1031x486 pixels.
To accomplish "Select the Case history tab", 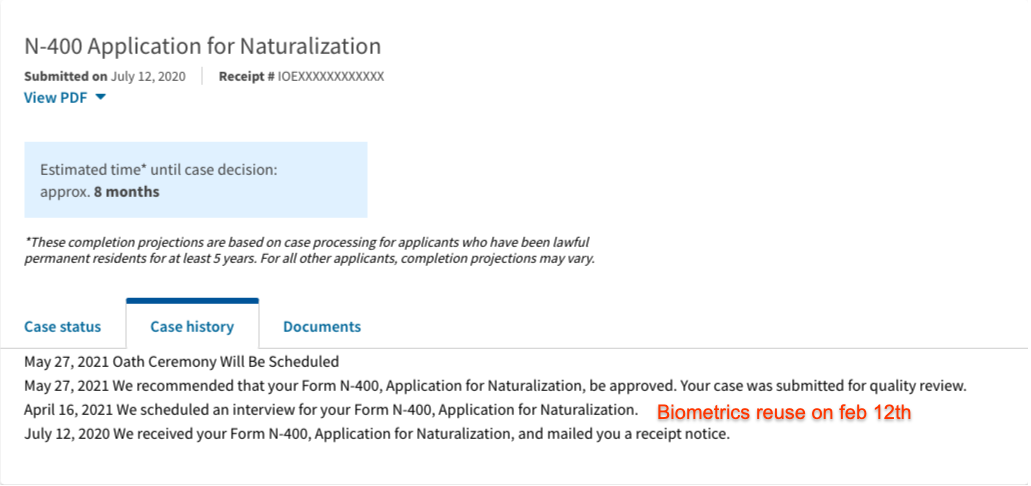I will (x=192, y=326).
